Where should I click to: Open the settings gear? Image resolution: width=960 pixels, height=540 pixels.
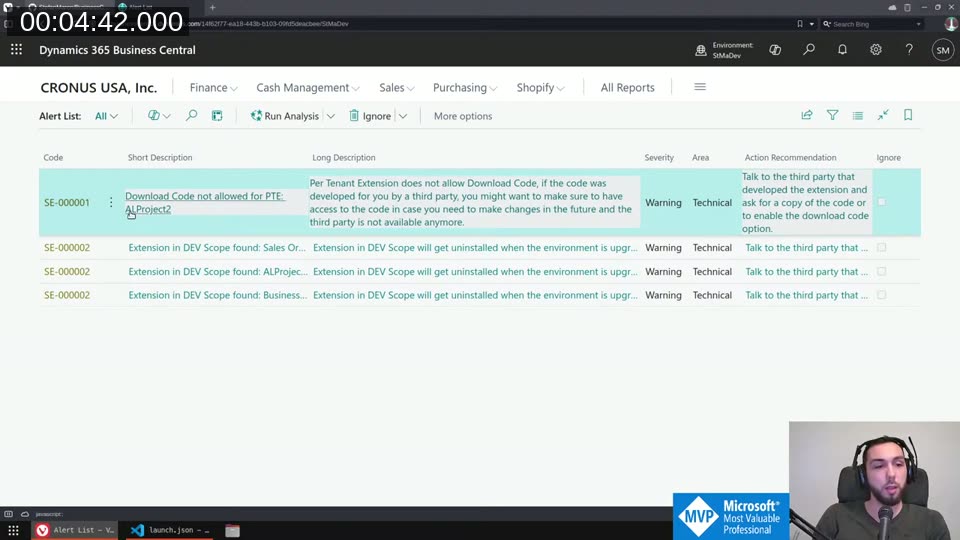[876, 50]
